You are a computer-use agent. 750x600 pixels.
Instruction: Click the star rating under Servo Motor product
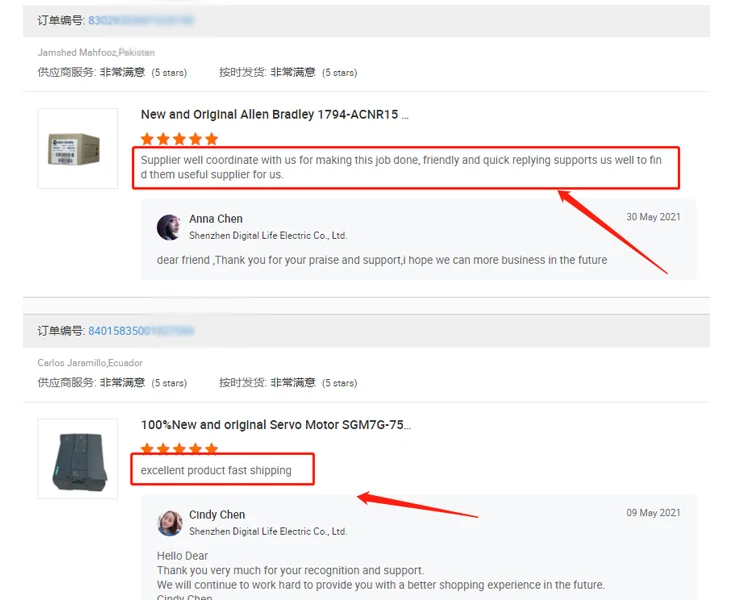(x=179, y=449)
